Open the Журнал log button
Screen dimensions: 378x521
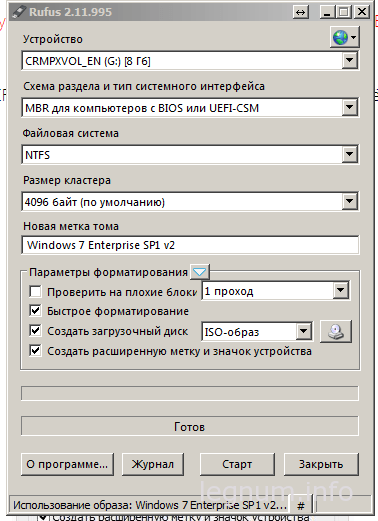click(153, 464)
